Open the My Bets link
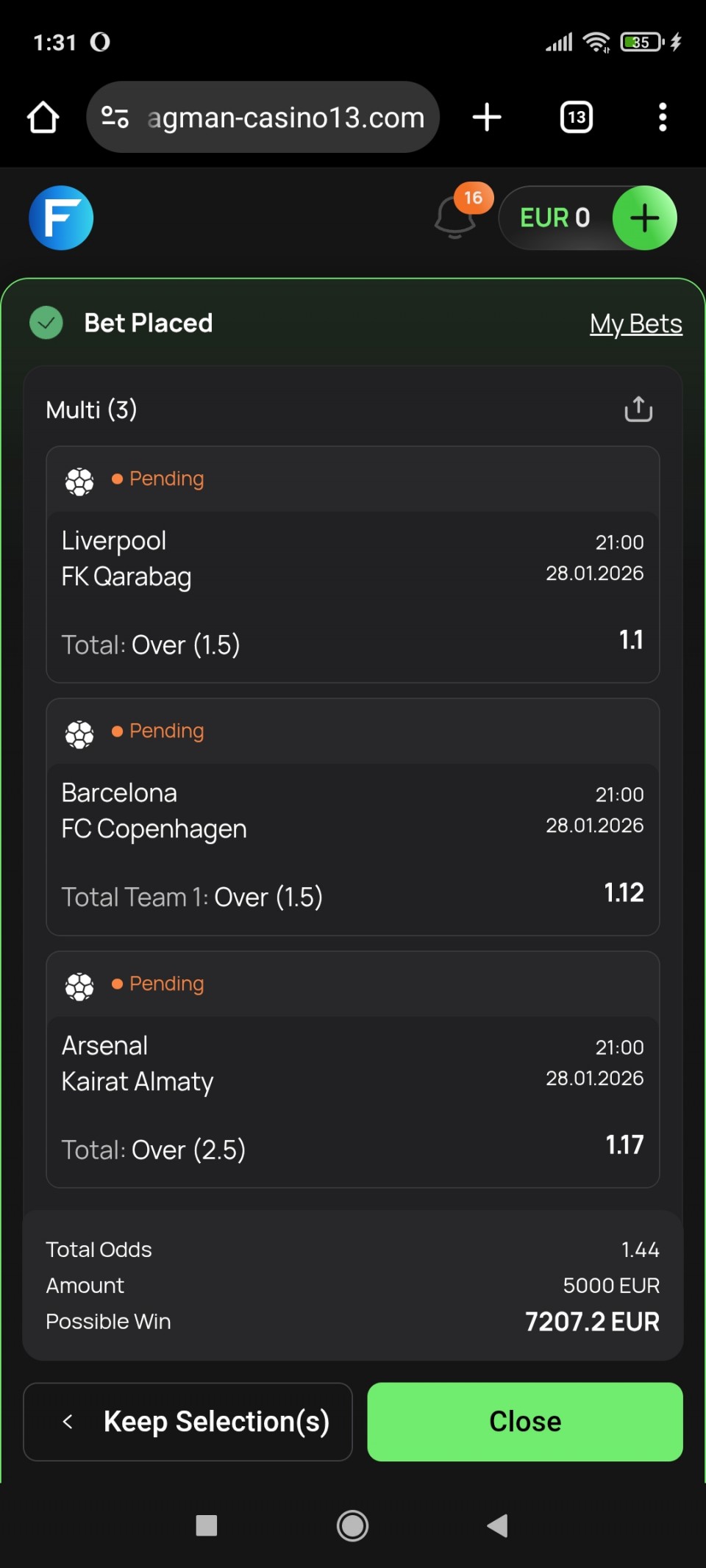This screenshot has width=706, height=1568. (x=635, y=323)
